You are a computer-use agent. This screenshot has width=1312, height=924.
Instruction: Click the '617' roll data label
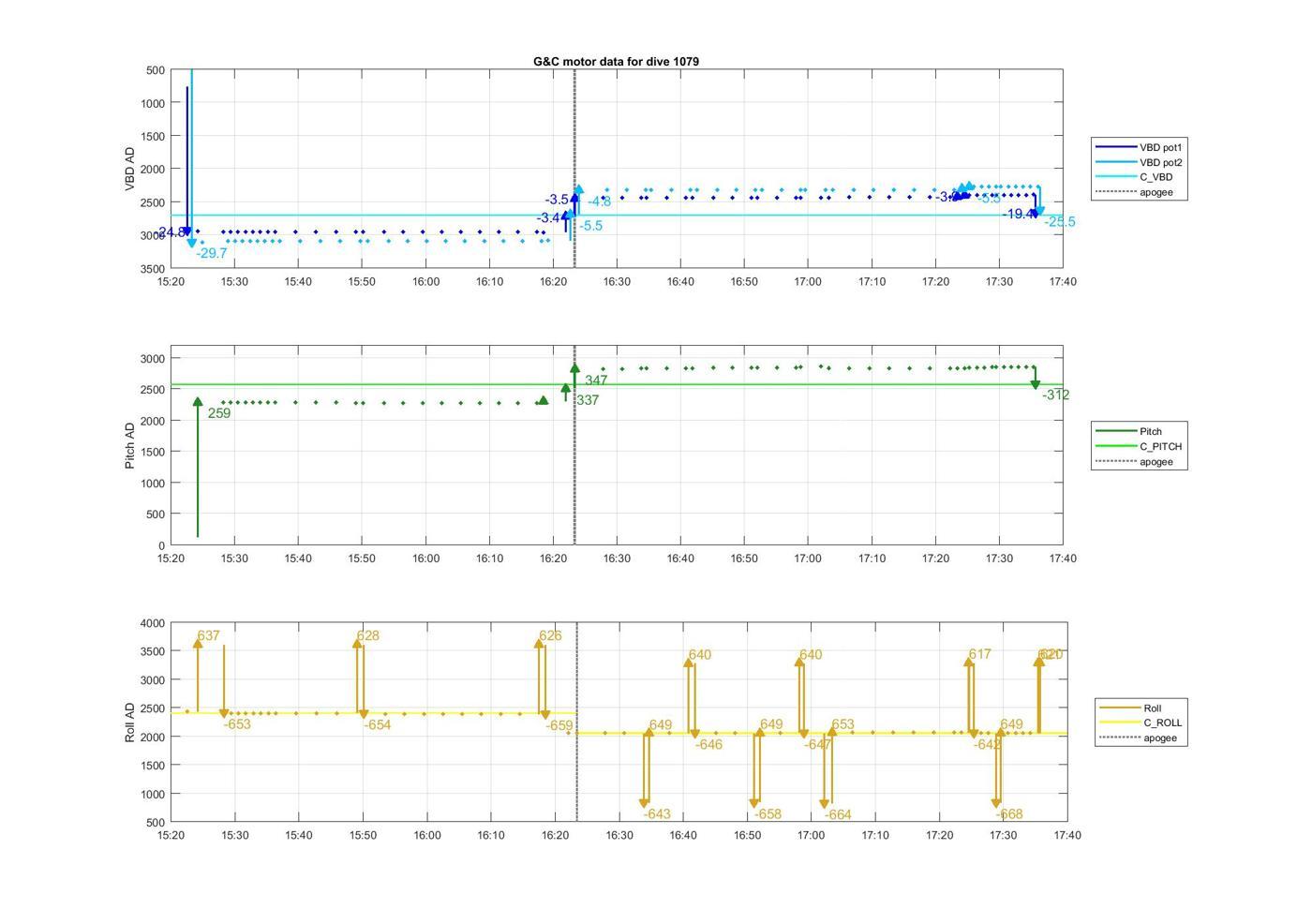pos(980,654)
